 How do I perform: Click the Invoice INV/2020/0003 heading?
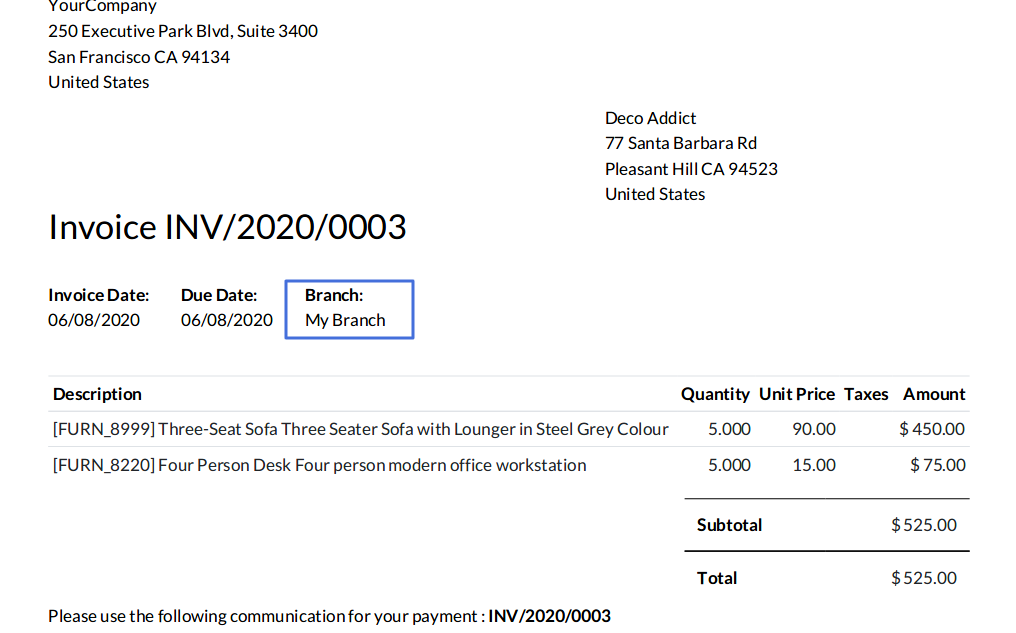(227, 228)
